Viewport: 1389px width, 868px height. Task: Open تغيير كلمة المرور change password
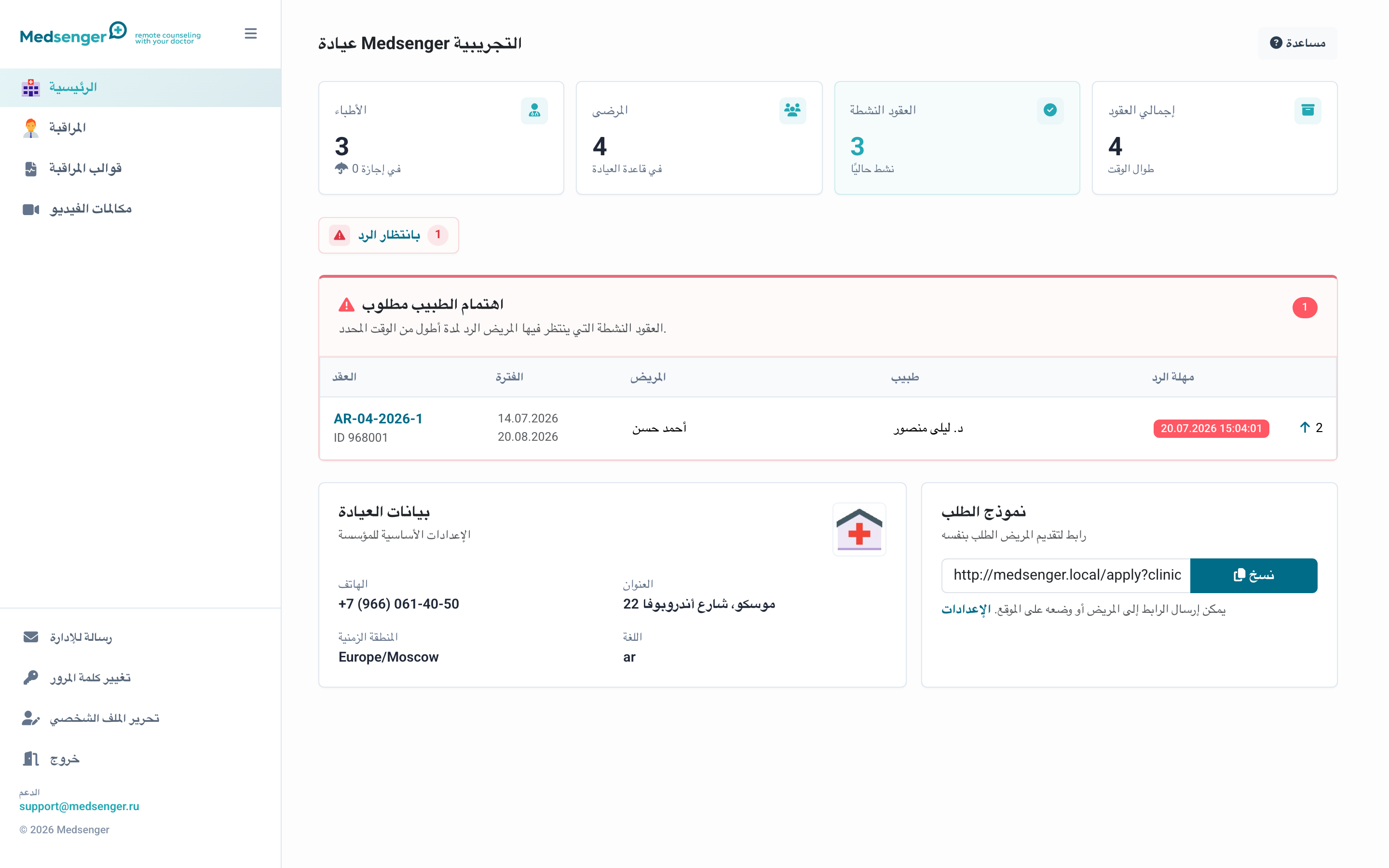[141, 678]
